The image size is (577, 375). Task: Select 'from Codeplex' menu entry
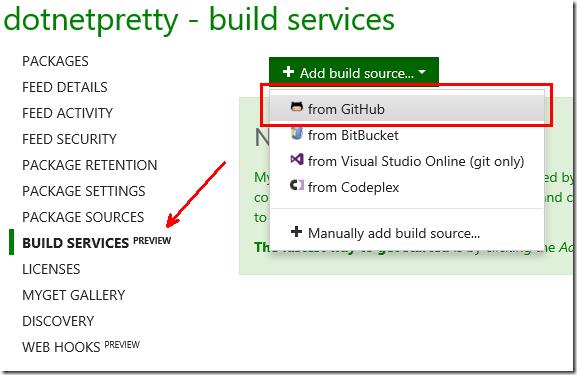click(x=407, y=187)
